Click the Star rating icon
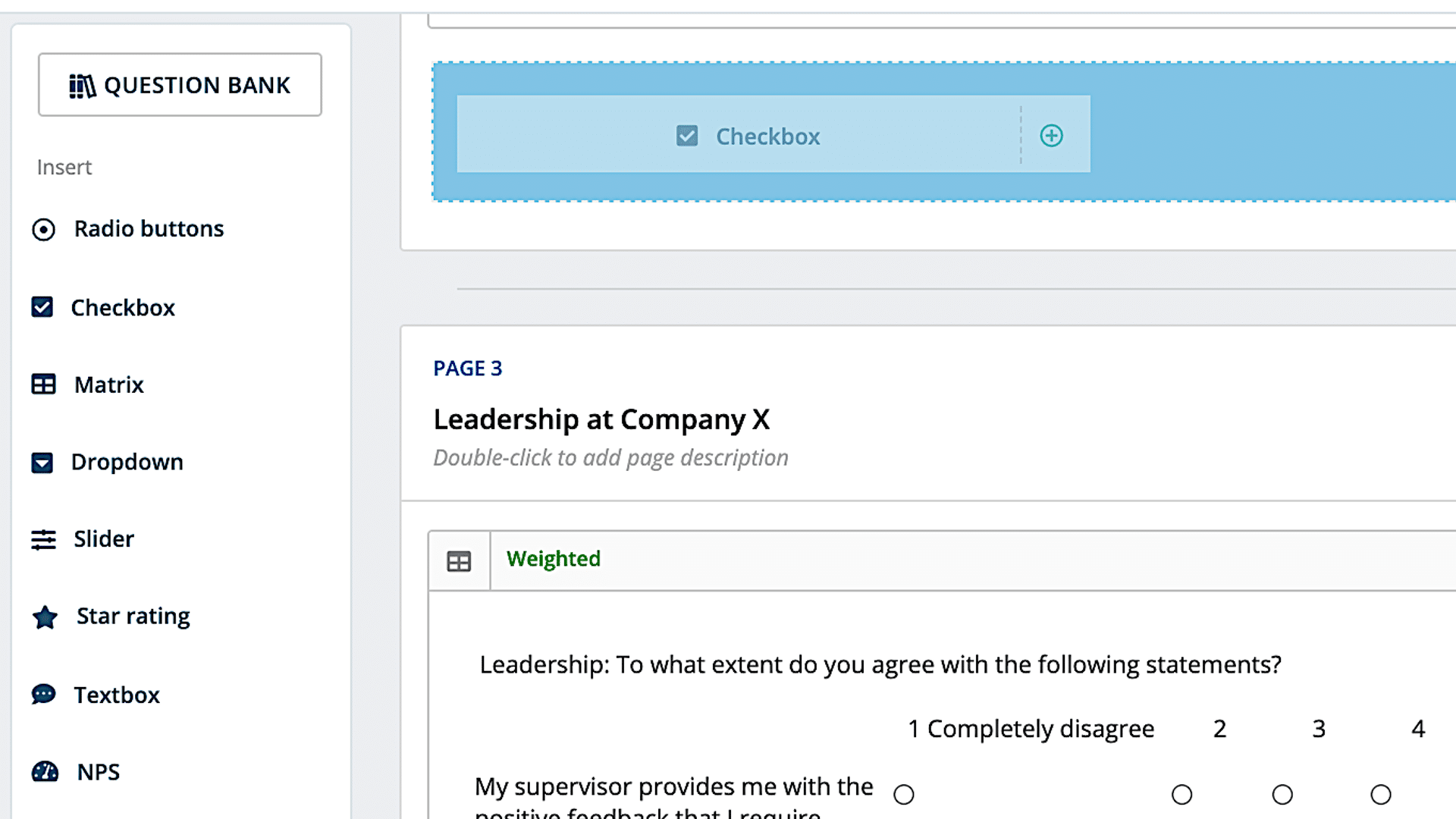 [45, 617]
